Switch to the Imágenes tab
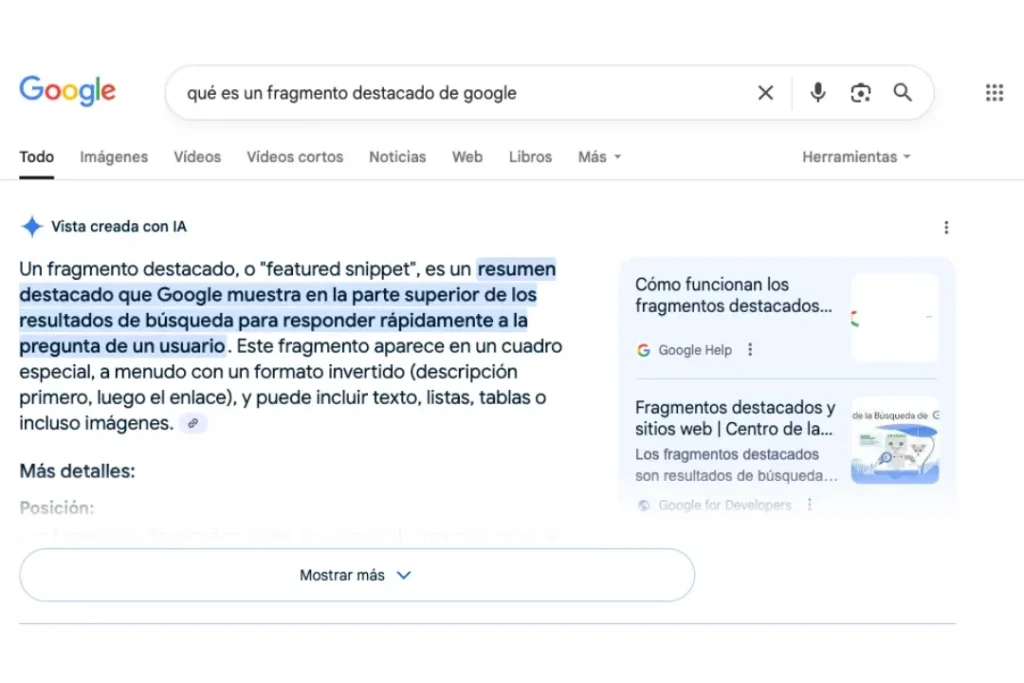Image resolution: width=1024 pixels, height=683 pixels. (x=114, y=157)
